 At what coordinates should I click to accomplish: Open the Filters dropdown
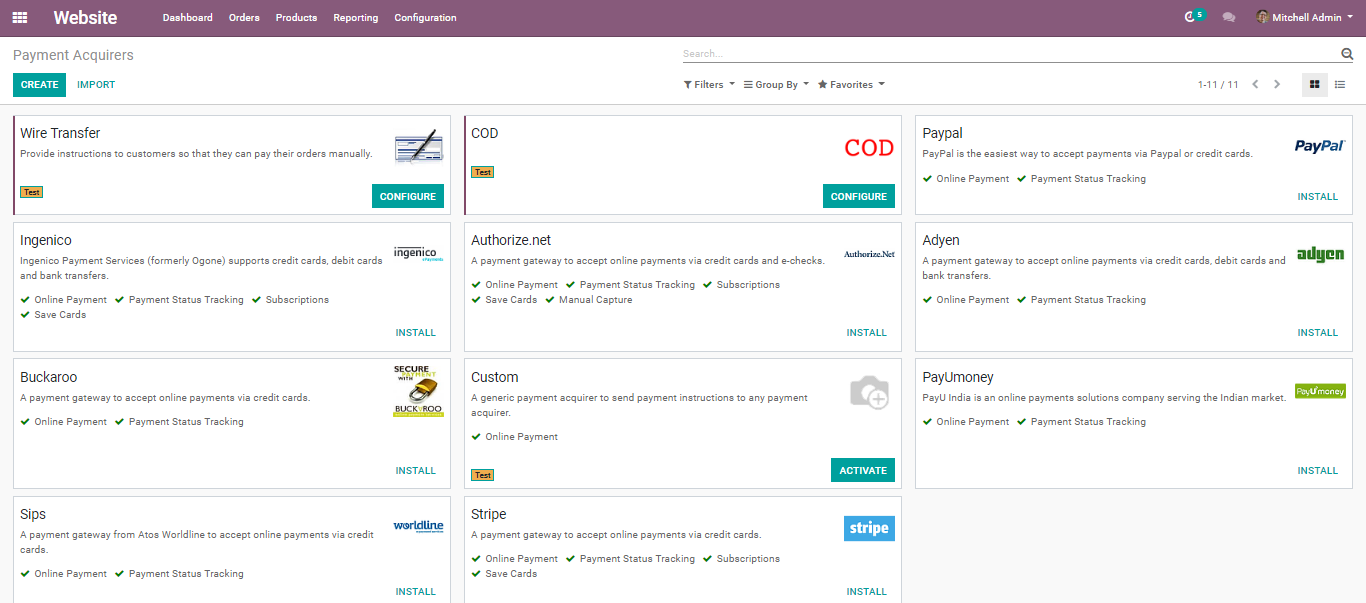[x=709, y=85]
